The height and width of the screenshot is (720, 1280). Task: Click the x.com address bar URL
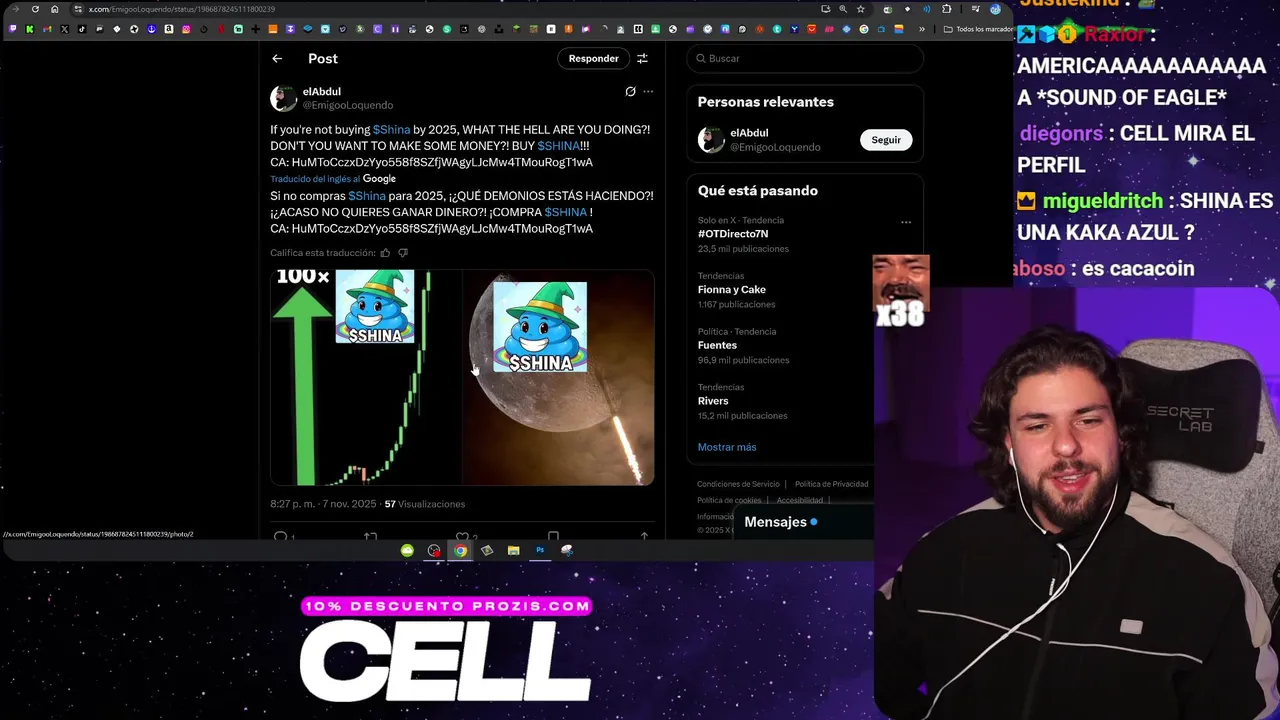coord(182,9)
